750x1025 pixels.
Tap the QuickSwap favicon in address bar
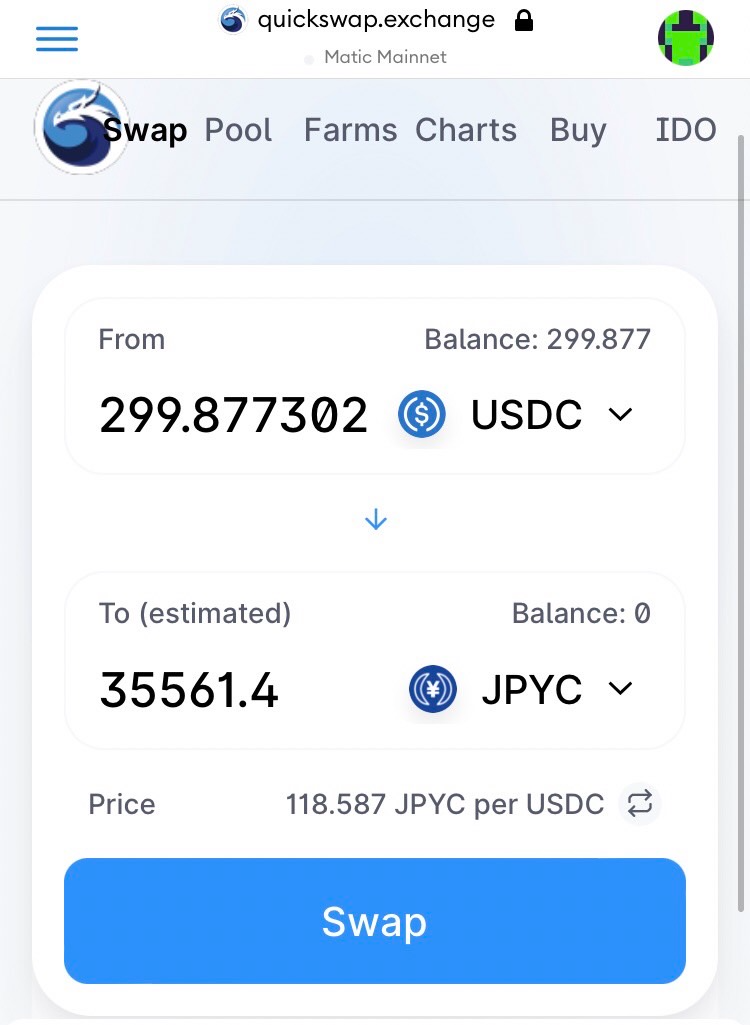point(232,20)
